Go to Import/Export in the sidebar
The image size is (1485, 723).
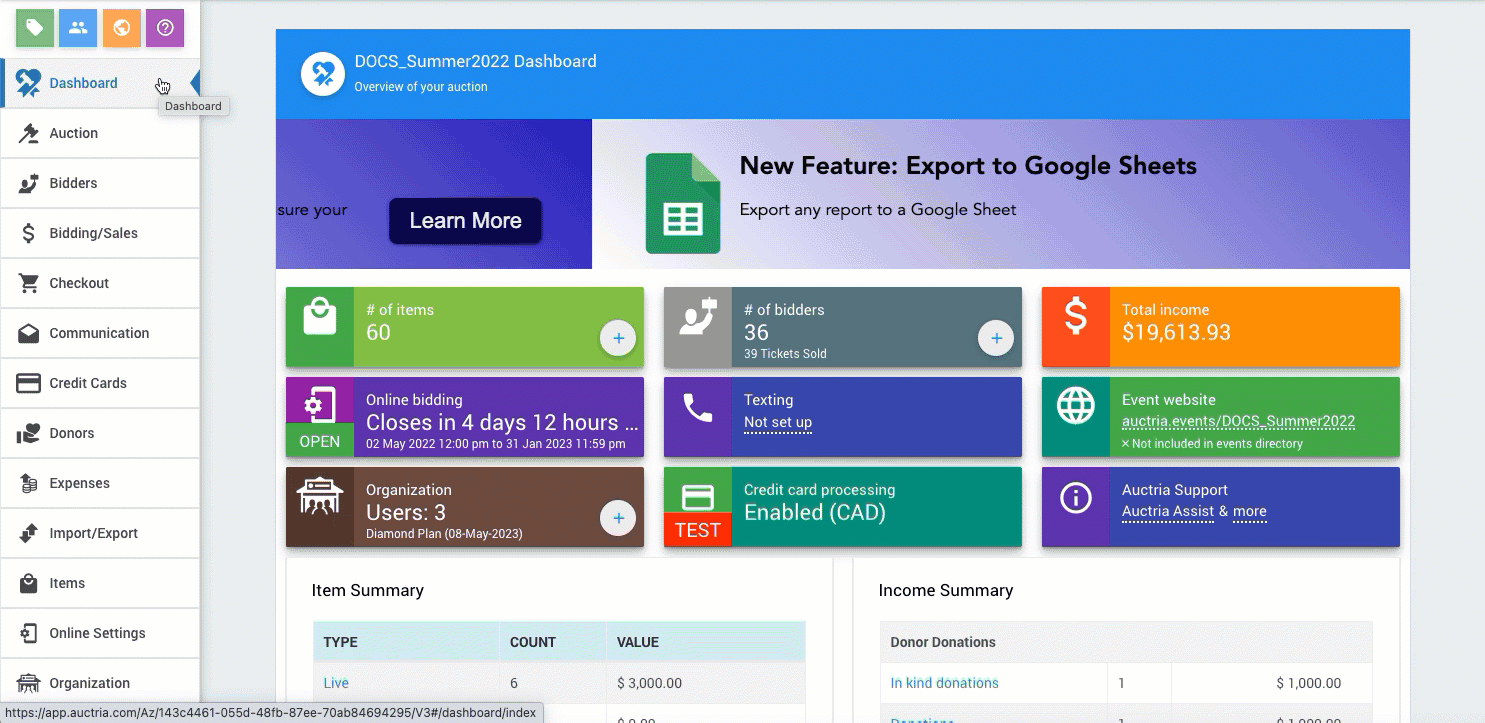point(93,533)
